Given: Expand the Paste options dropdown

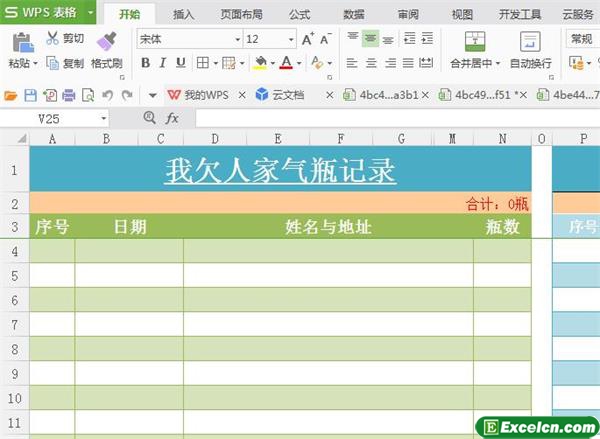Looking at the screenshot, I should point(35,63).
